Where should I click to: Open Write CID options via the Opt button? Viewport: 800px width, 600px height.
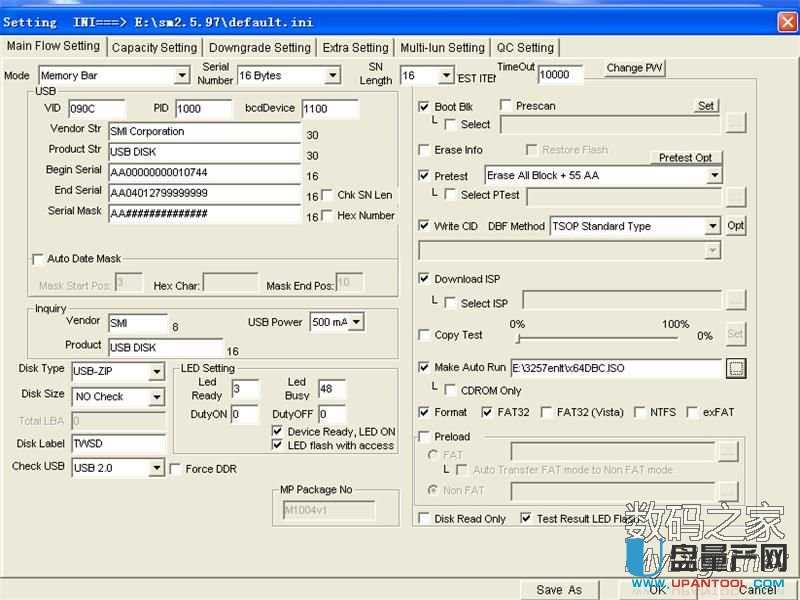pos(735,226)
